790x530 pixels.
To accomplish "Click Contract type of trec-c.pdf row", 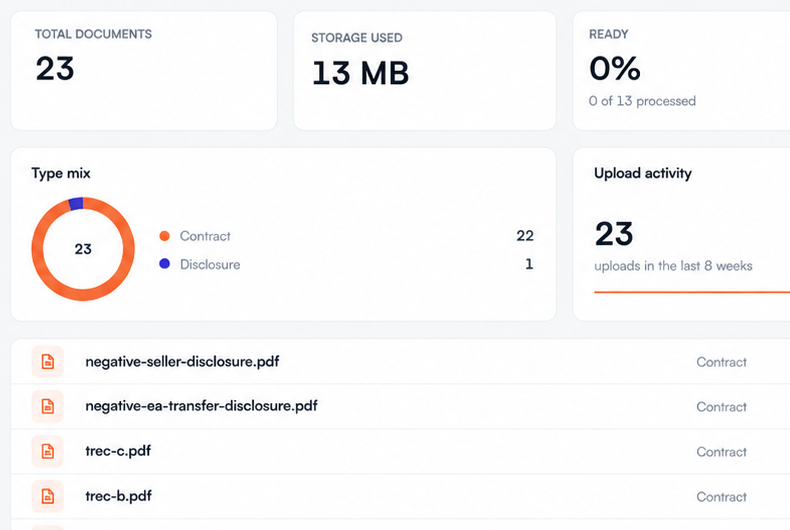I will click(x=721, y=452).
